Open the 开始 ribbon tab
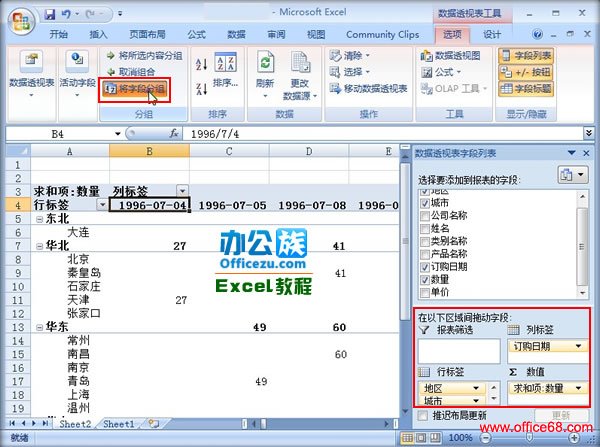 (59, 34)
